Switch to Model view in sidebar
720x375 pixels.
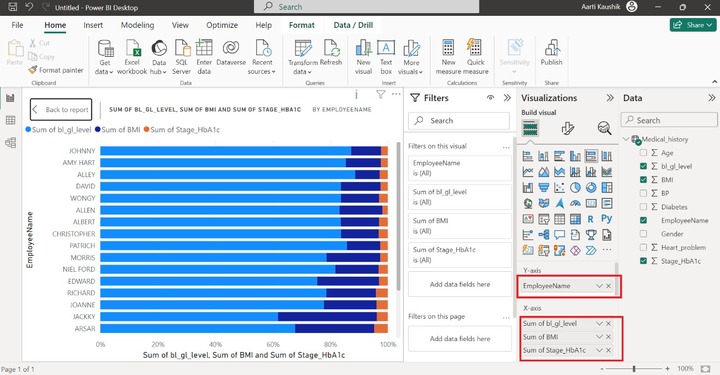coord(10,143)
